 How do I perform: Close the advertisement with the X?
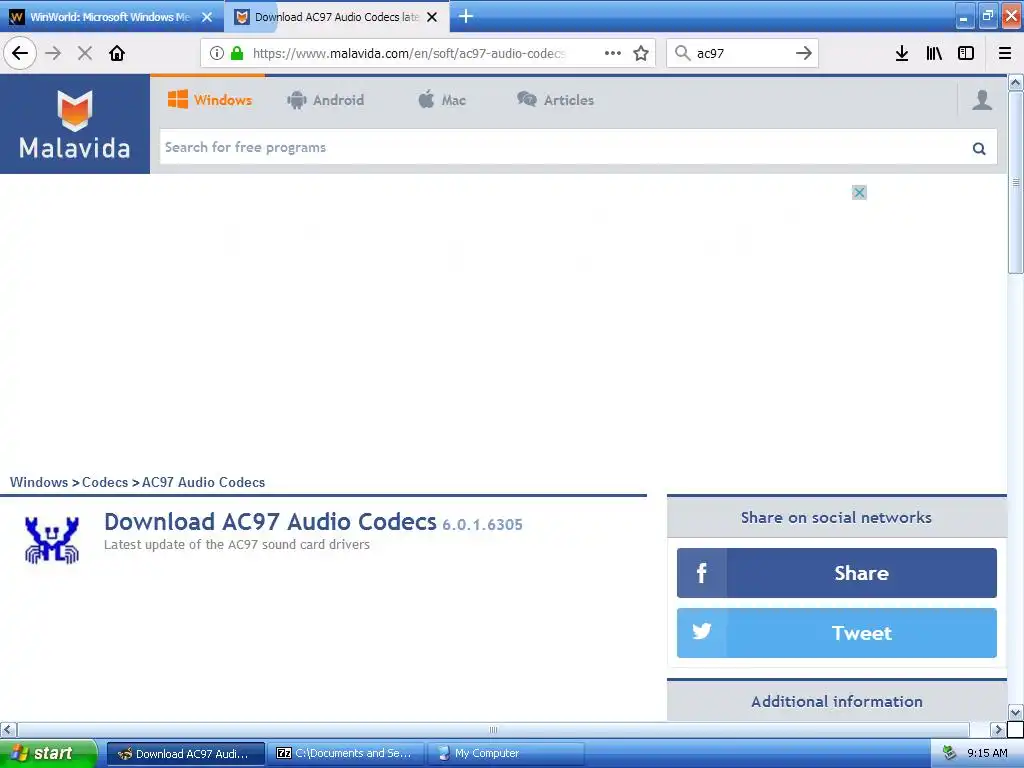859,193
